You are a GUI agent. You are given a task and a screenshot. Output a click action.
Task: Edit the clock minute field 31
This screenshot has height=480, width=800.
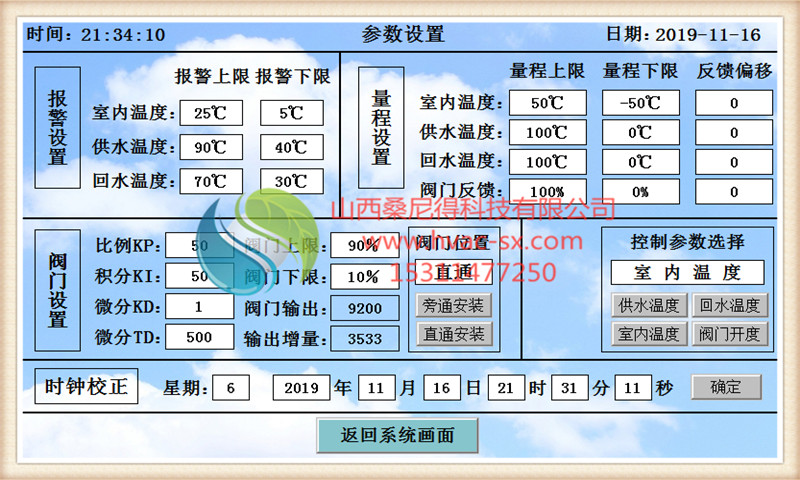click(x=569, y=388)
